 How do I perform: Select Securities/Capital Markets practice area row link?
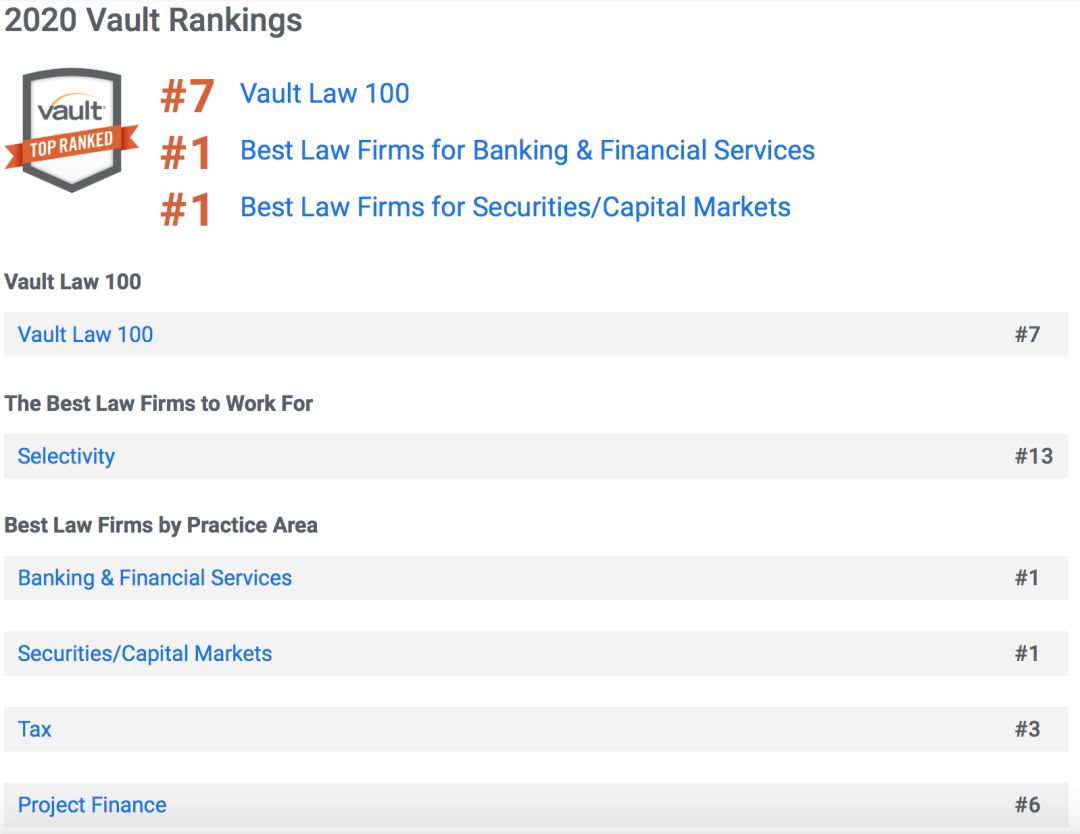[145, 654]
